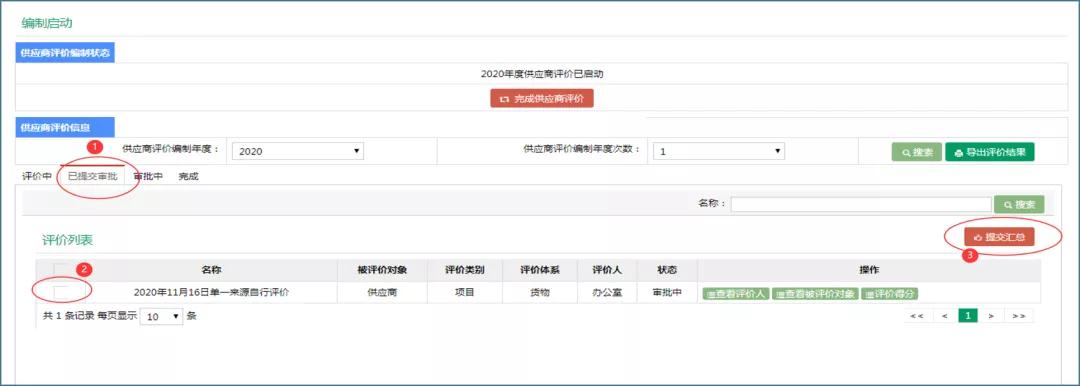Click the 导出评价结果 button

pyautogui.click(x=990, y=152)
